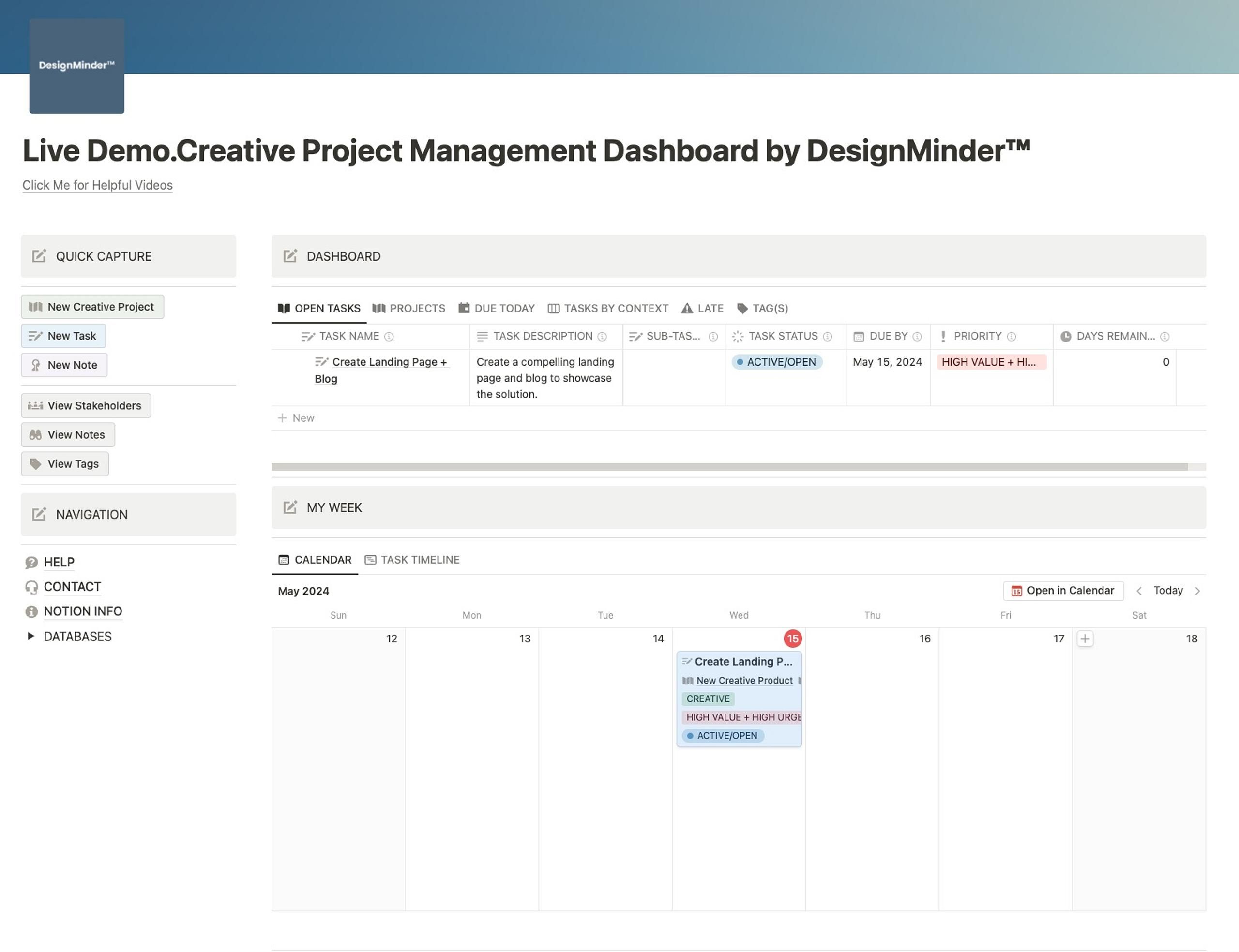Click the clock icon in DAYS REMAINING header
This screenshot has width=1239, height=952.
(x=1066, y=336)
